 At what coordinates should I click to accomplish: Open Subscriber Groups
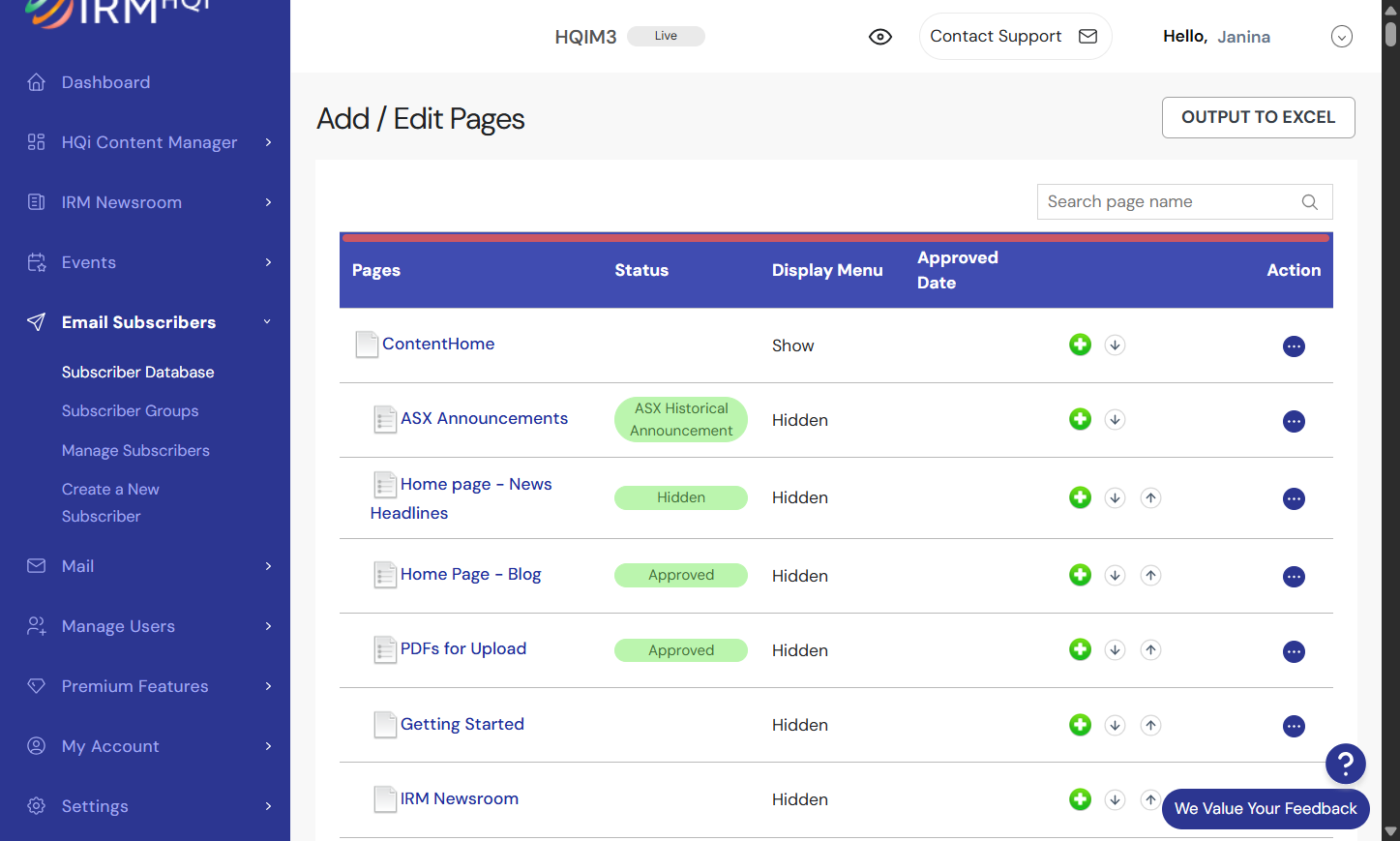tap(130, 410)
